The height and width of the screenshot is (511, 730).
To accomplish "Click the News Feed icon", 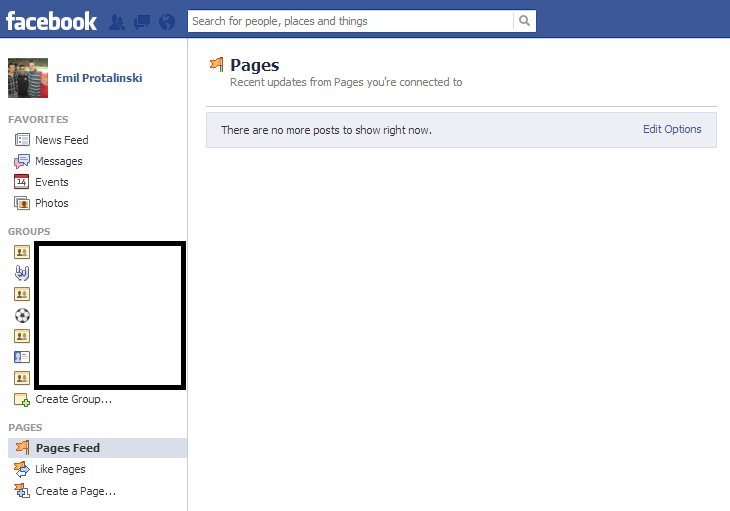I will coord(22,140).
